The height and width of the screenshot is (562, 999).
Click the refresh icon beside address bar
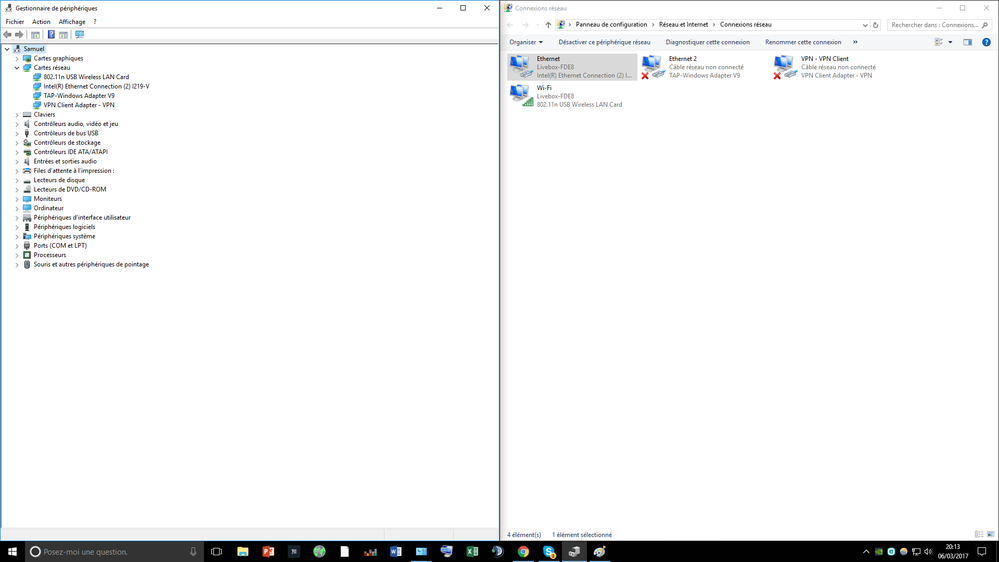coord(876,25)
